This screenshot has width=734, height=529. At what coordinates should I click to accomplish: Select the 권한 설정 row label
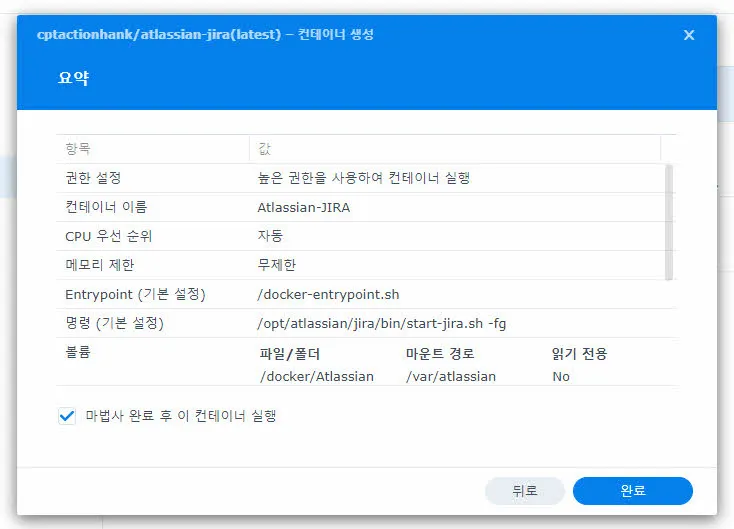tap(93, 178)
